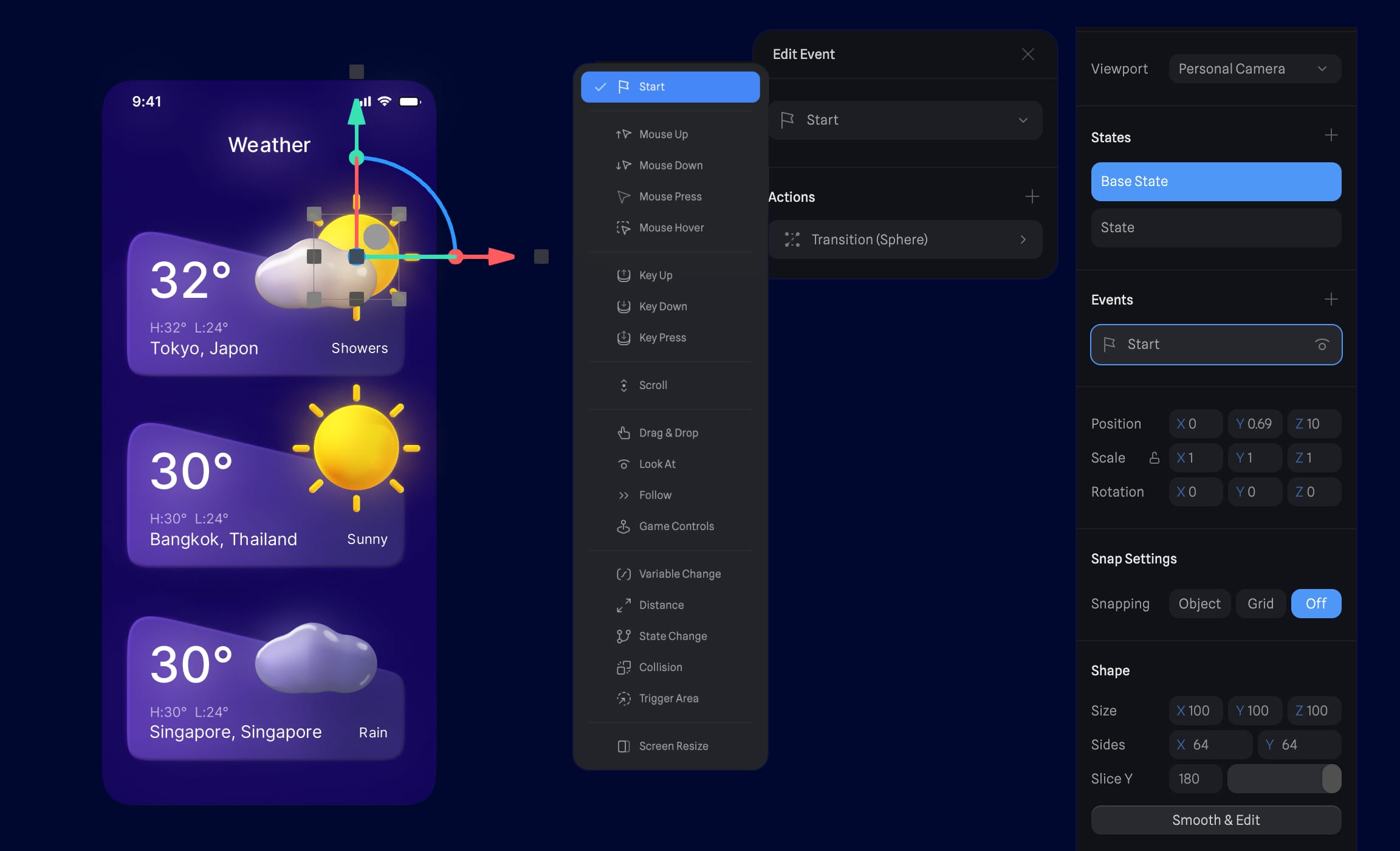The width and height of the screenshot is (1400, 851).
Task: Toggle the scale lock icon
Action: coord(1154,458)
